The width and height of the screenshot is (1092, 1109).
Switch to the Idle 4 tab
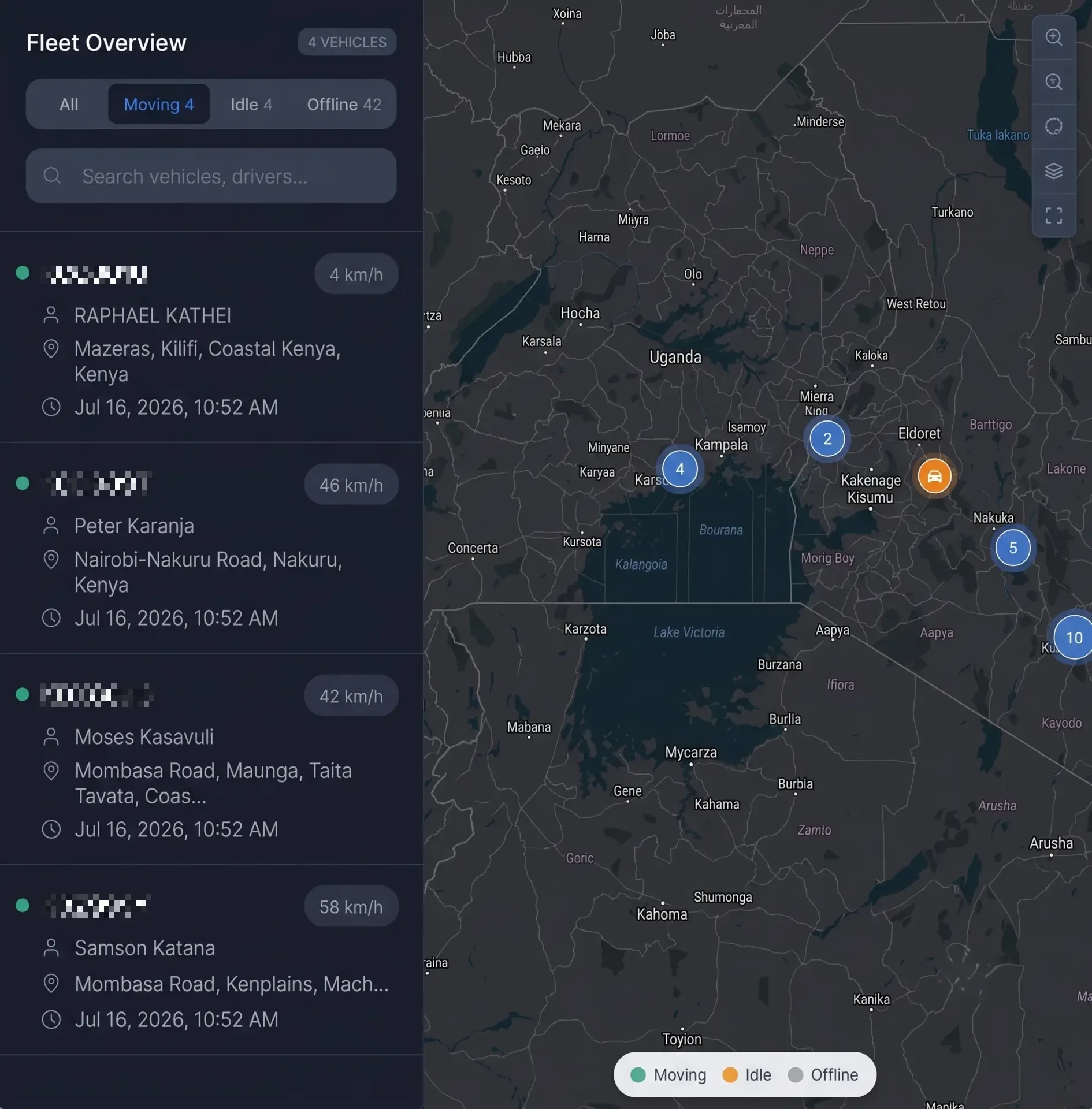[x=251, y=105]
